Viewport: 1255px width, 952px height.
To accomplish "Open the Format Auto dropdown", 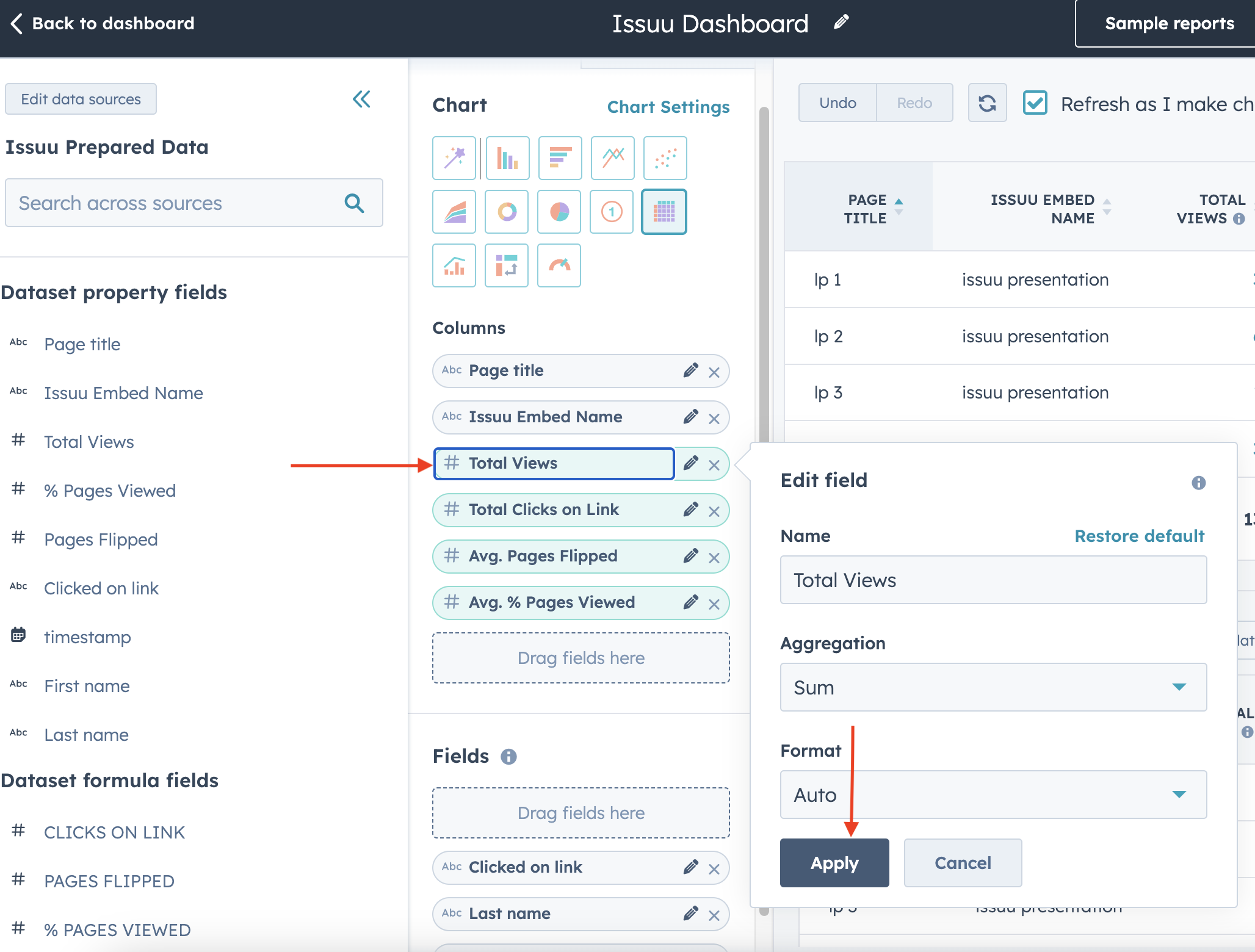I will click(993, 795).
